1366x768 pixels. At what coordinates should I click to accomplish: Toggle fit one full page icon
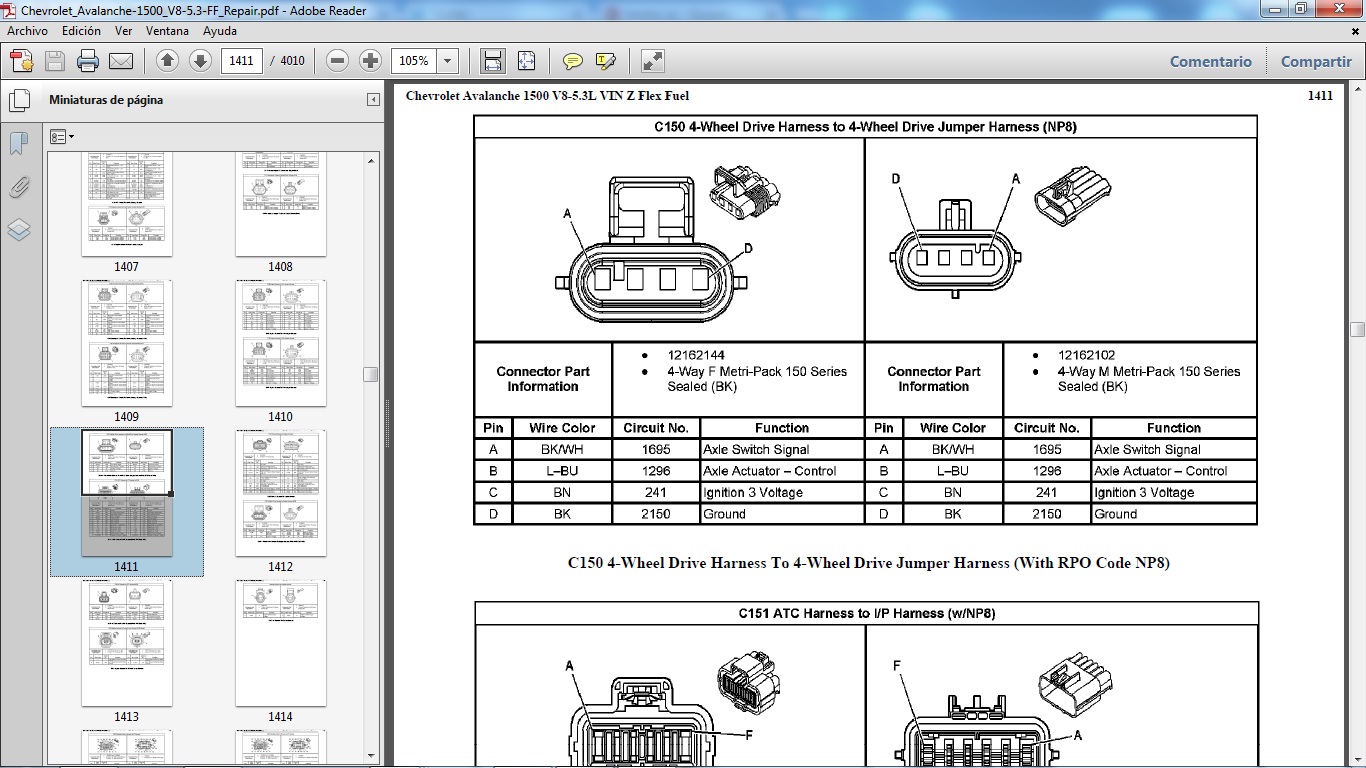pyautogui.click(x=527, y=61)
